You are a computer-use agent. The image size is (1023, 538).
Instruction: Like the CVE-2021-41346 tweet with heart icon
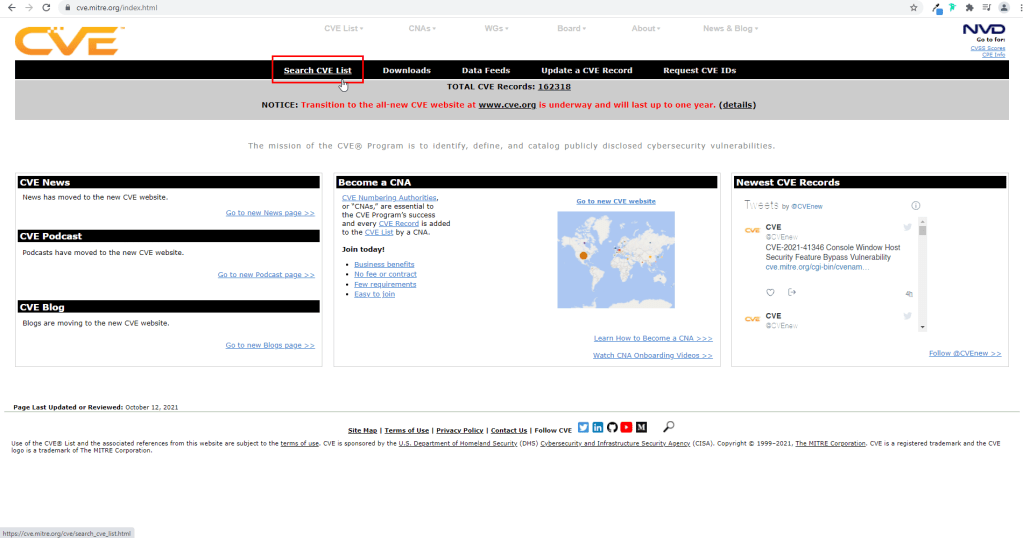770,292
